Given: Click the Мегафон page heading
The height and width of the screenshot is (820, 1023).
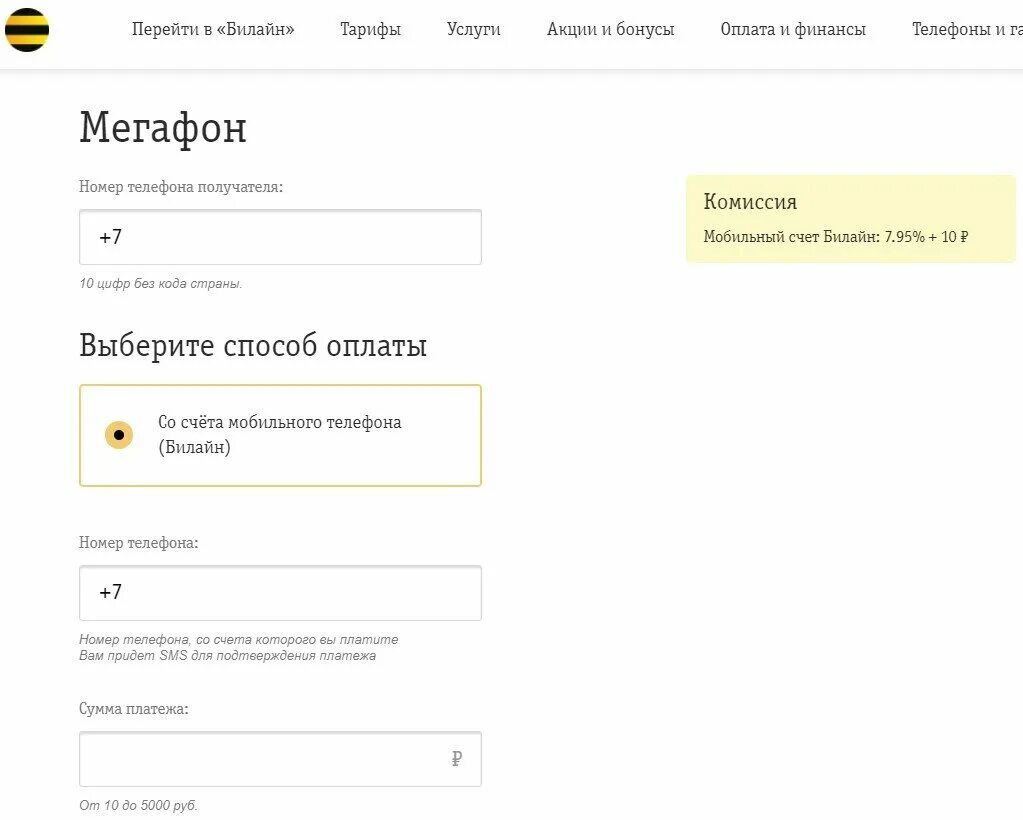Looking at the screenshot, I should tap(162, 127).
